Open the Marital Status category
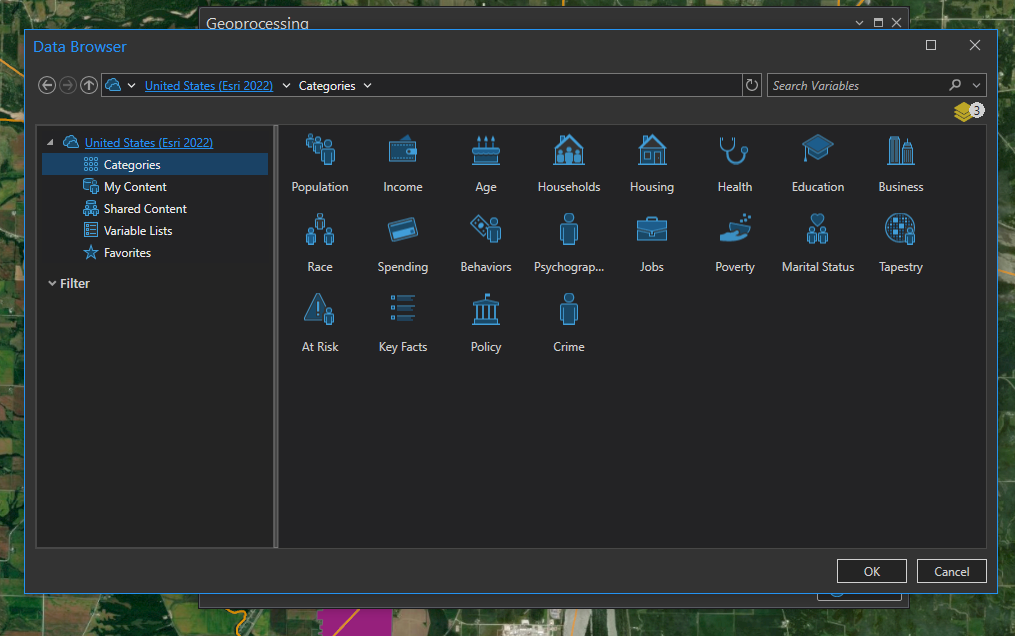Screen dimensions: 1015x636 [x=818, y=243]
